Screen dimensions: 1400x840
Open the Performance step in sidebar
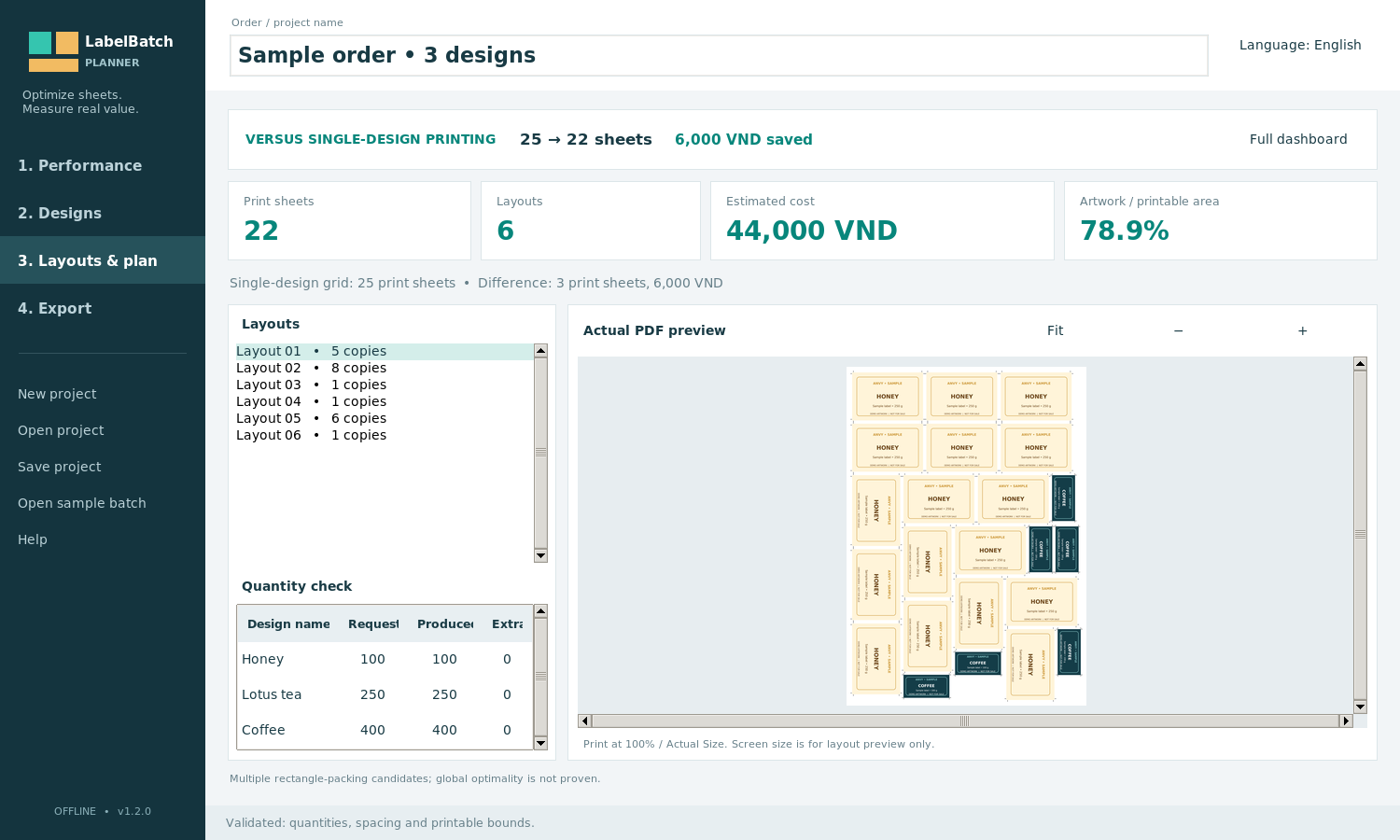[103, 165]
